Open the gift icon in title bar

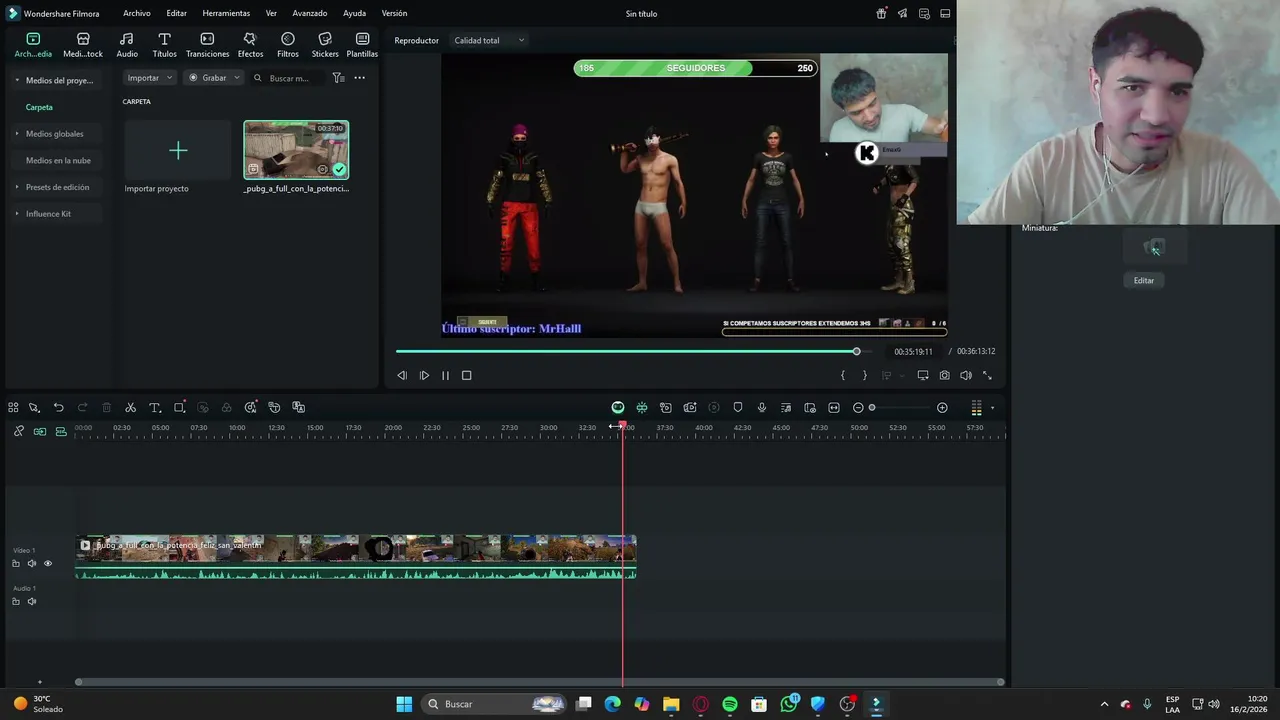[881, 14]
